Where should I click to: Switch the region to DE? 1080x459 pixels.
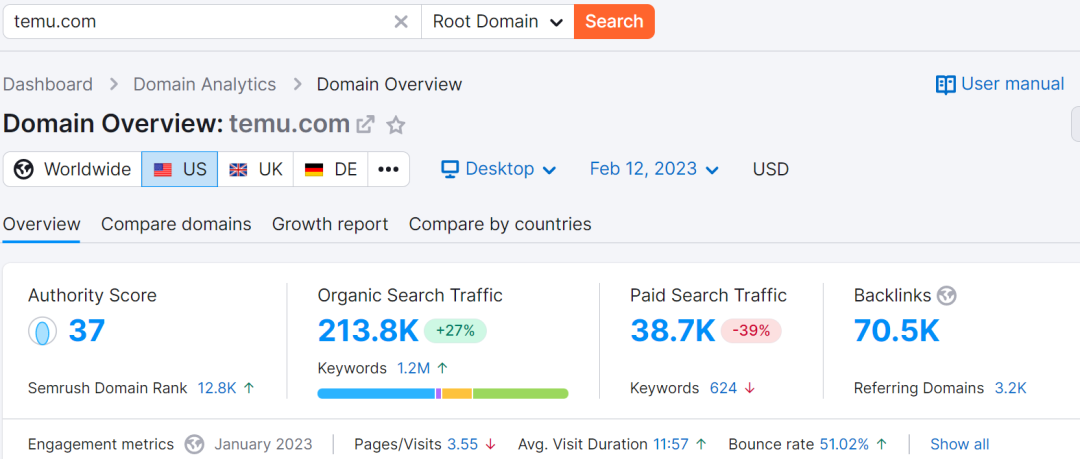331,169
